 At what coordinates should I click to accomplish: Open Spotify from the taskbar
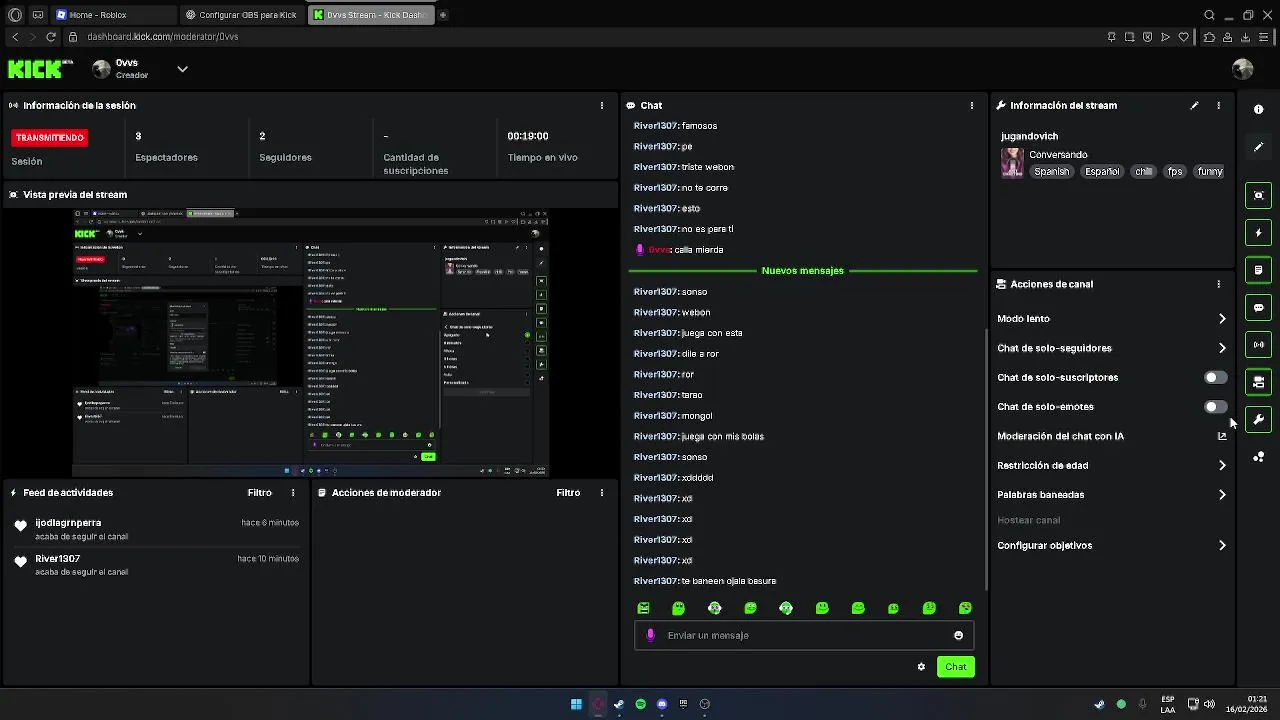pos(641,704)
